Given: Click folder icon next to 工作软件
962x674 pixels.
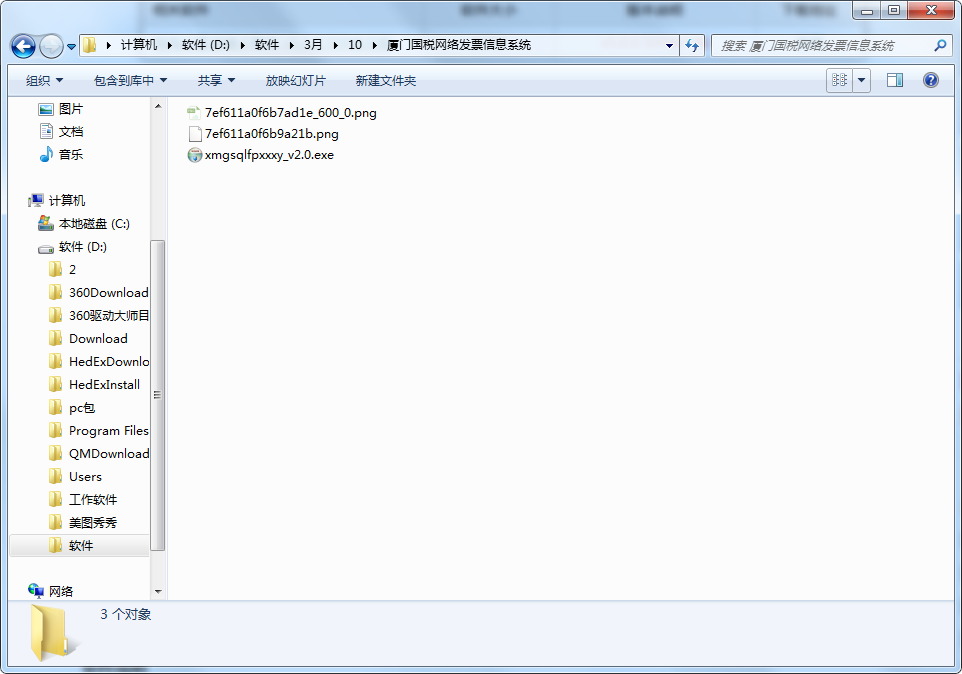Looking at the screenshot, I should coord(56,499).
